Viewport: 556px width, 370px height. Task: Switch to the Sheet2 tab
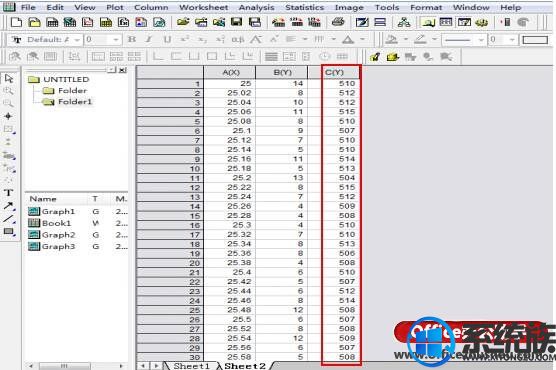(245, 366)
